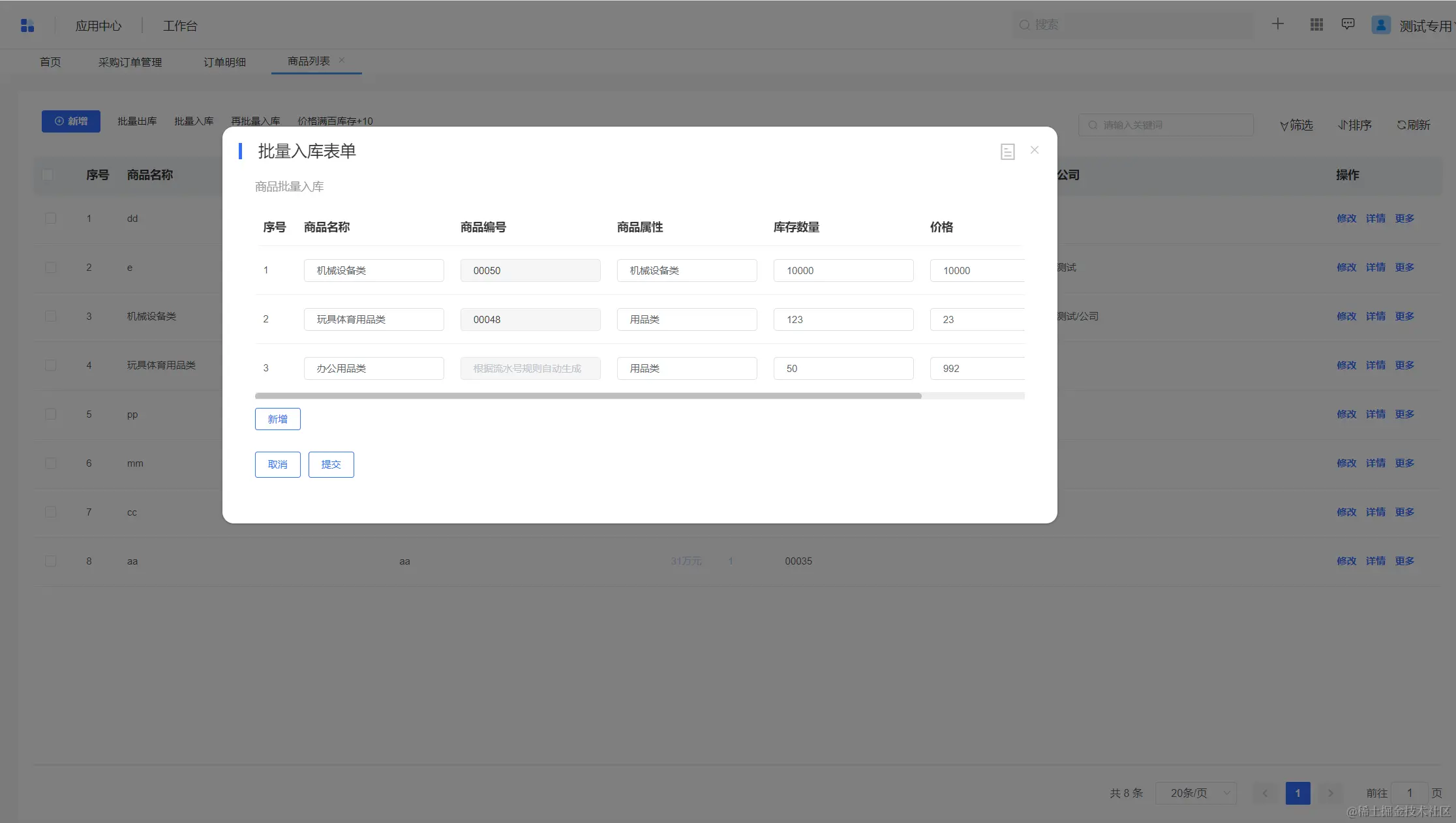Switch to the 采购订单管理 tab

[130, 62]
